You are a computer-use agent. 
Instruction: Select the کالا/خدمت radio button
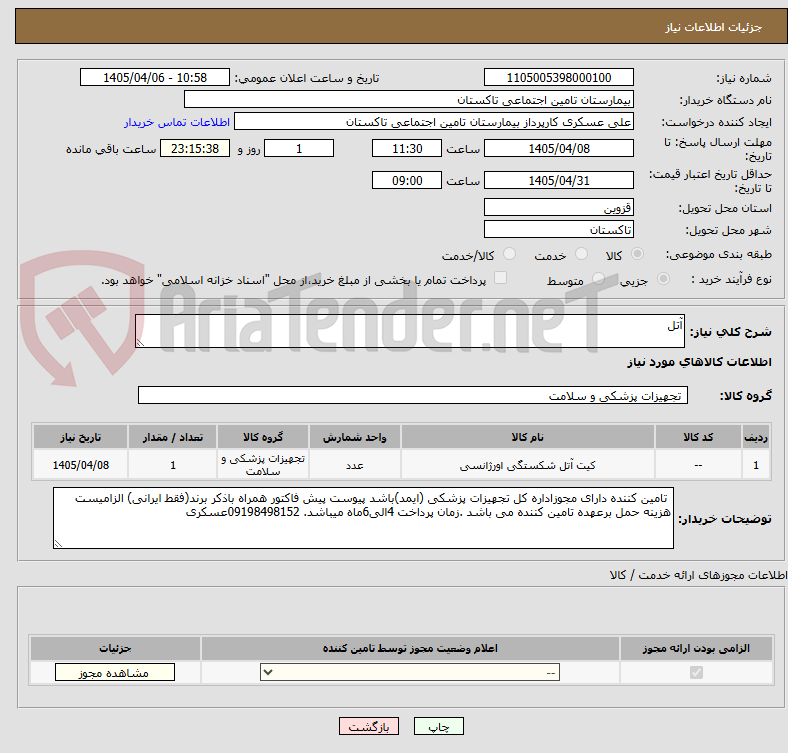click(510, 254)
